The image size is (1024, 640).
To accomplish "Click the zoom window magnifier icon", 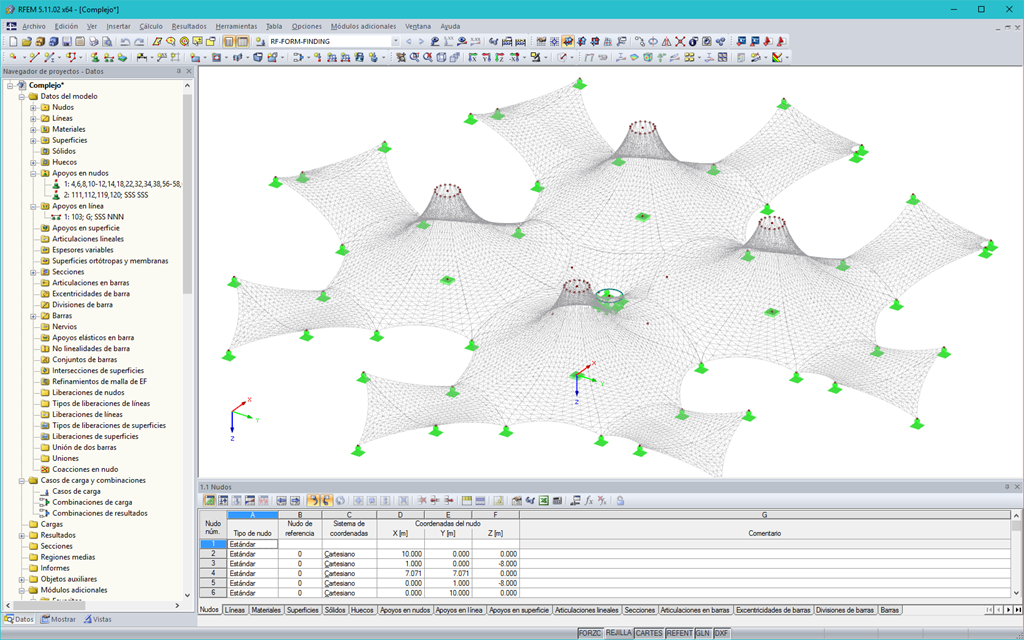I will pyautogui.click(x=414, y=57).
